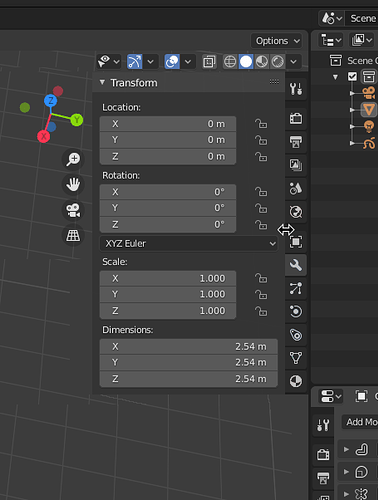Click the blue Z axis gizmo ball
This screenshot has height=500, width=378.
pyautogui.click(x=51, y=100)
